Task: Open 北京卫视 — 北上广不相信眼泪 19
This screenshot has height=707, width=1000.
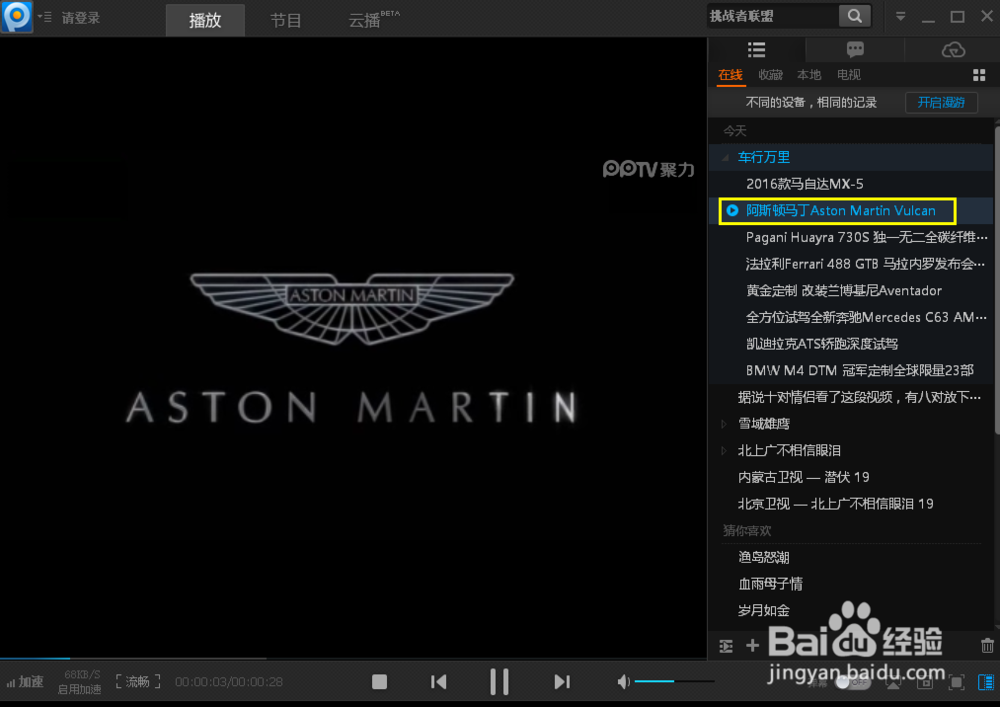Action: pyautogui.click(x=835, y=504)
